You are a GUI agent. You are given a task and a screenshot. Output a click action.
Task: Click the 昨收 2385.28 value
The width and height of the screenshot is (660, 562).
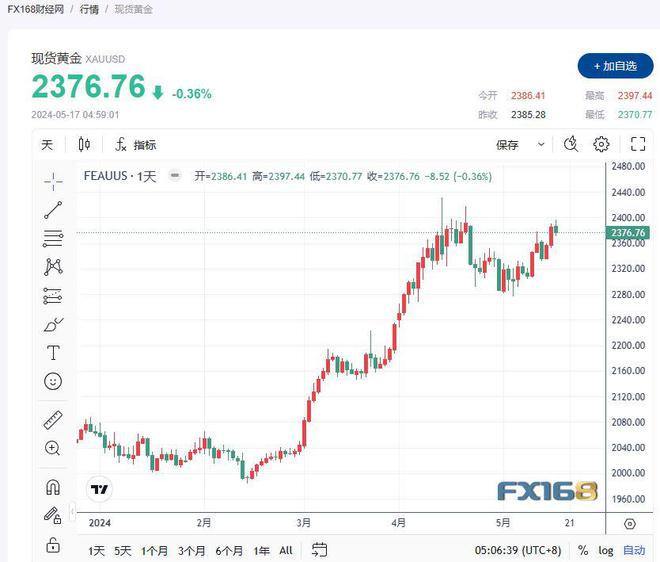[x=528, y=115]
